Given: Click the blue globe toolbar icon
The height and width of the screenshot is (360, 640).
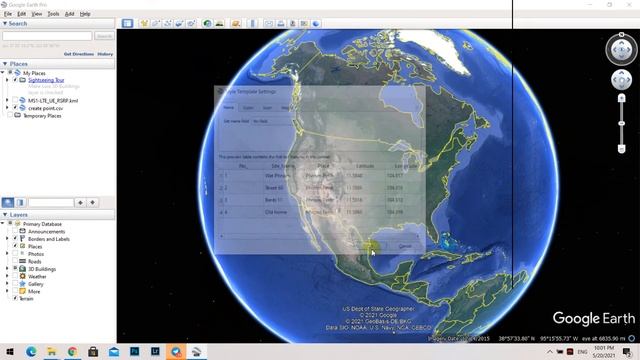Looking at the screenshot, I should click(x=316, y=23).
